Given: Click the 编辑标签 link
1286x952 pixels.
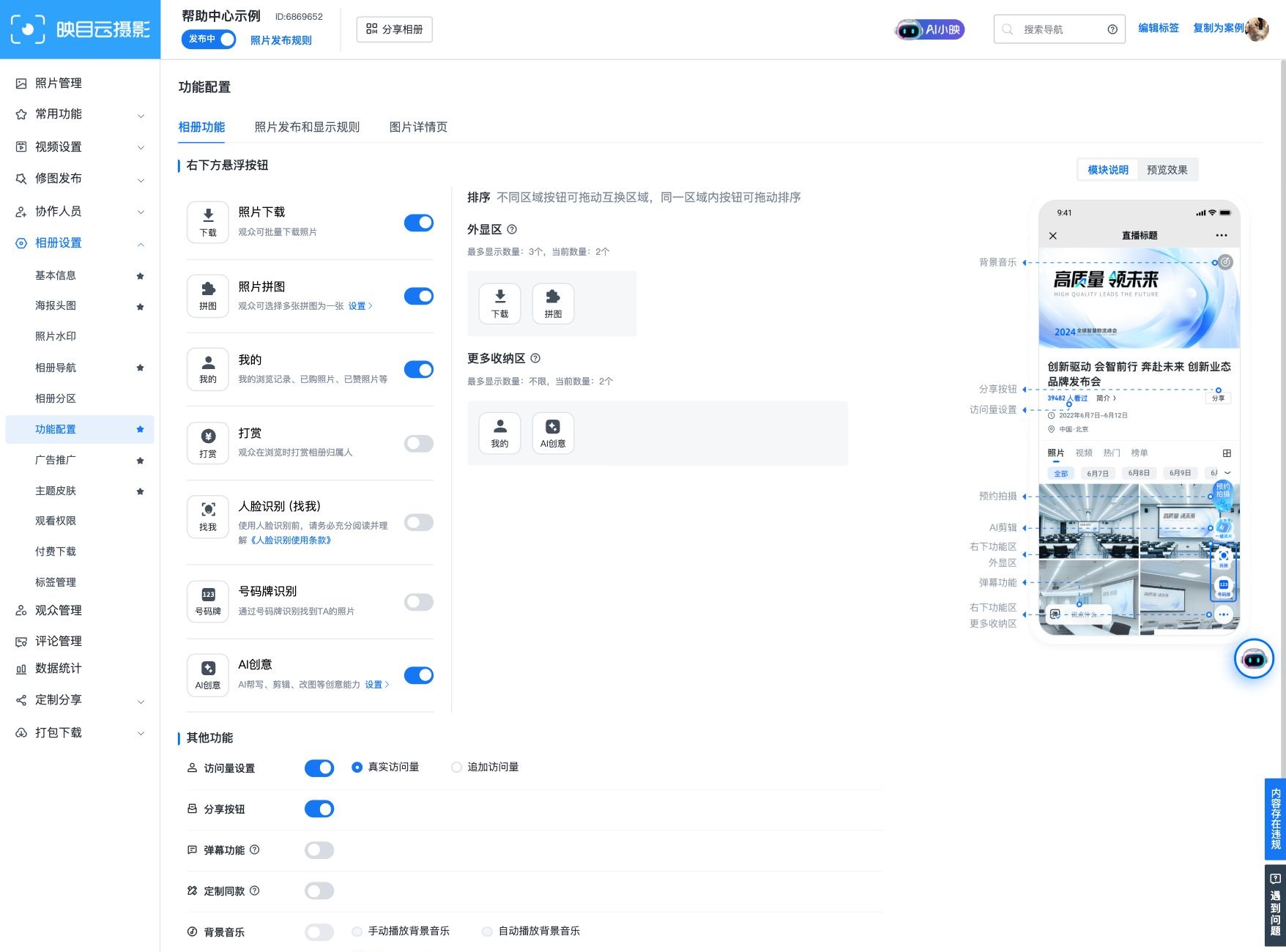Looking at the screenshot, I should click(x=1159, y=28).
